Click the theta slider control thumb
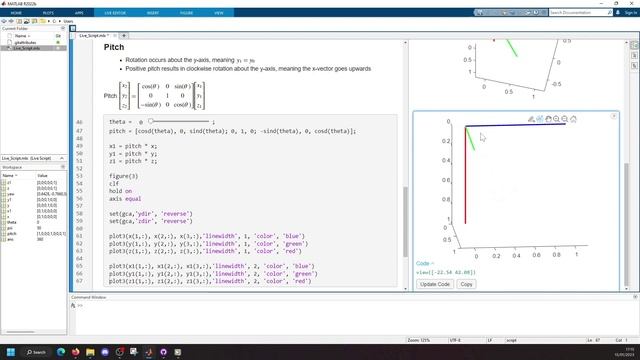 coord(151,121)
